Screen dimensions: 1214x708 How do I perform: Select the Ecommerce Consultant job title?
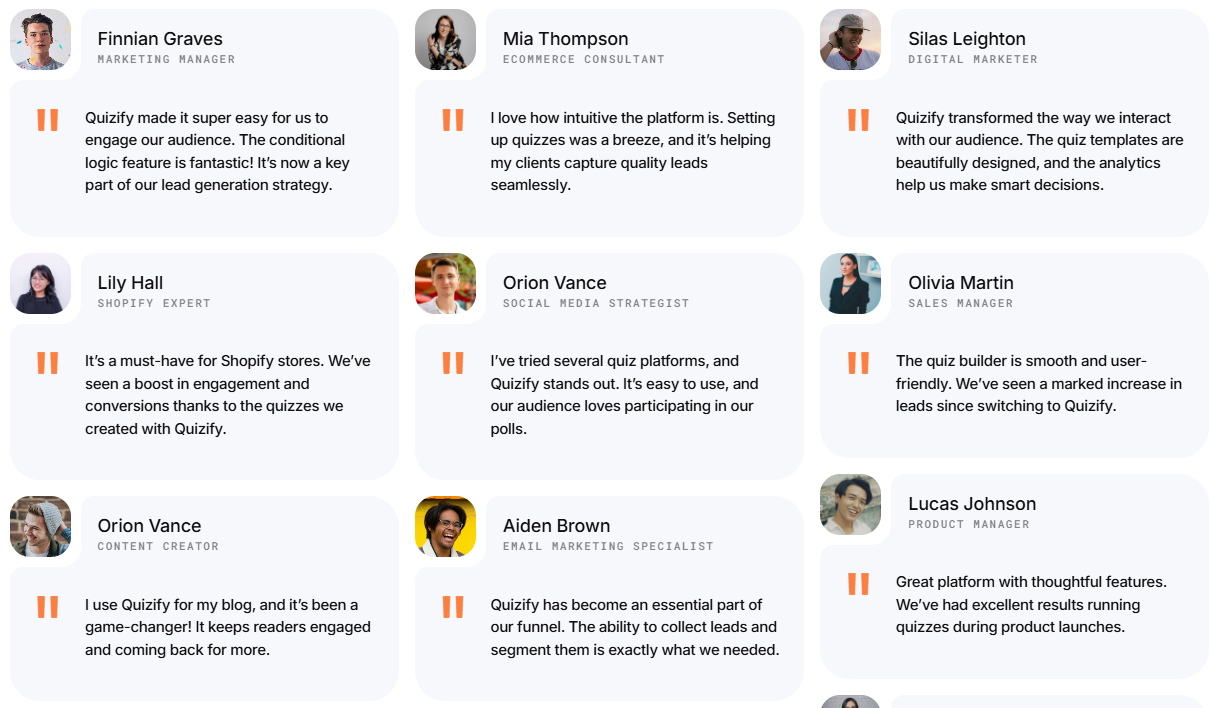pos(583,60)
